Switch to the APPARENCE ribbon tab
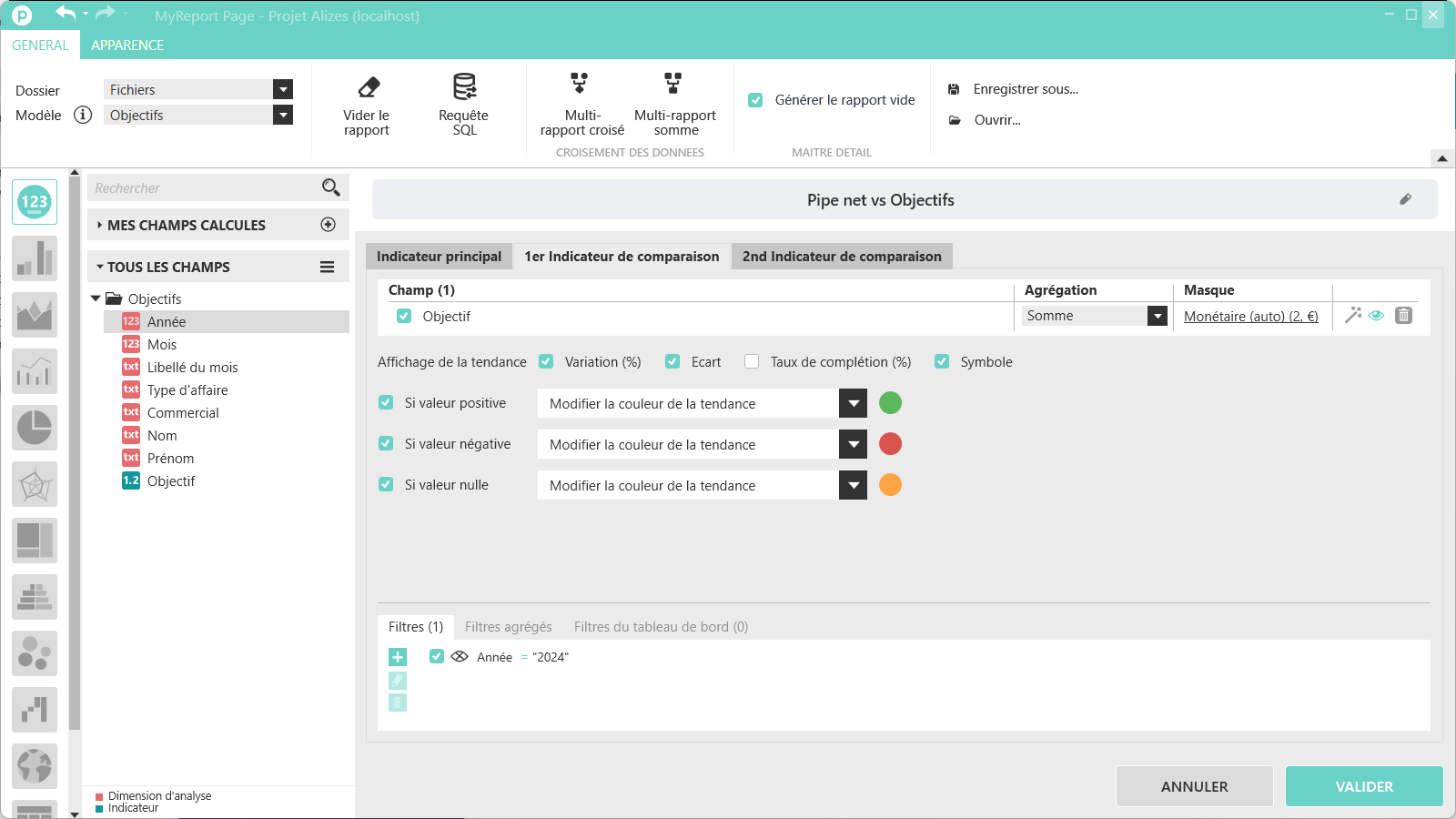The image size is (1456, 819). [x=127, y=45]
